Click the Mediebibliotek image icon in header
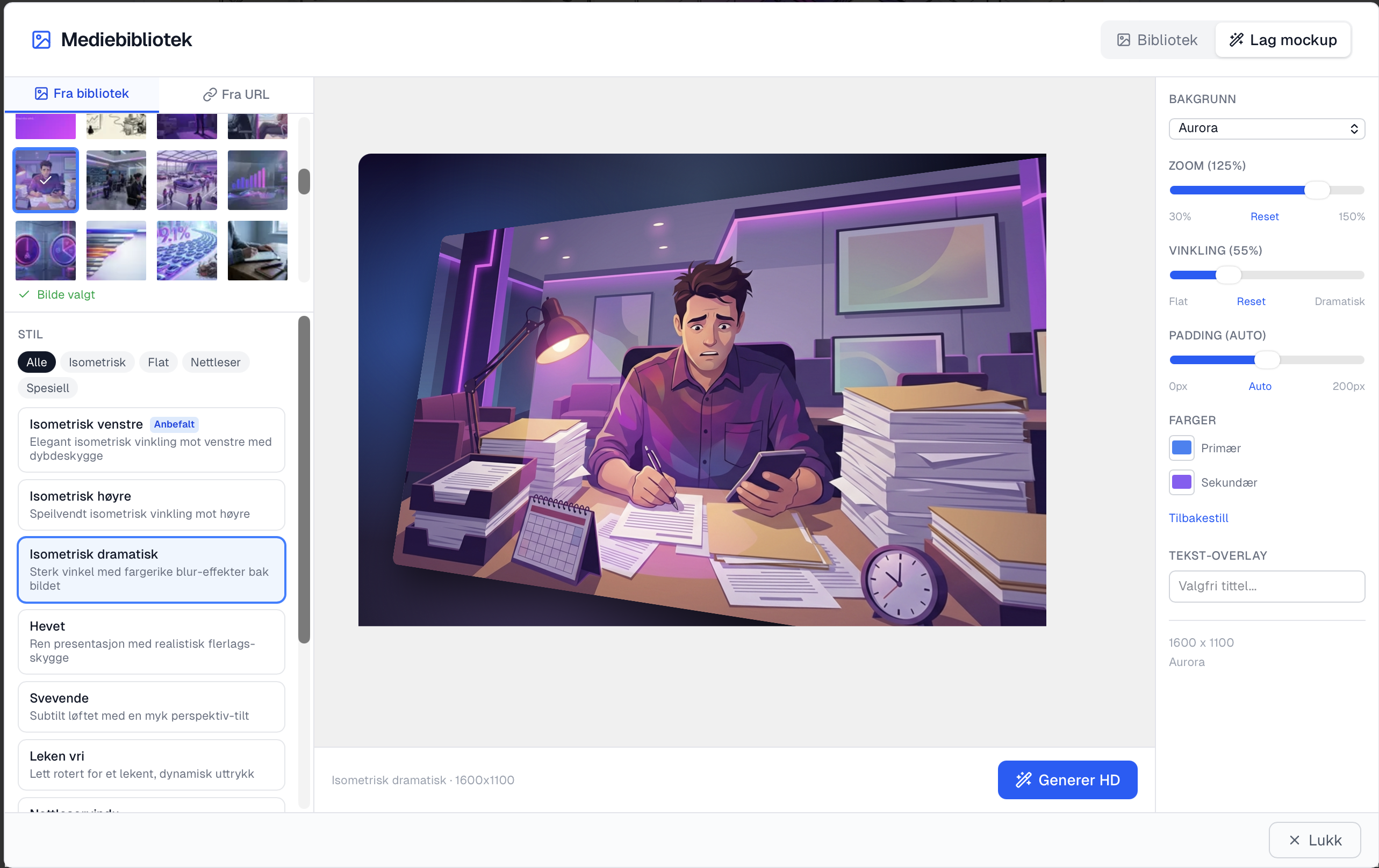This screenshot has width=1379, height=868. click(x=41, y=40)
